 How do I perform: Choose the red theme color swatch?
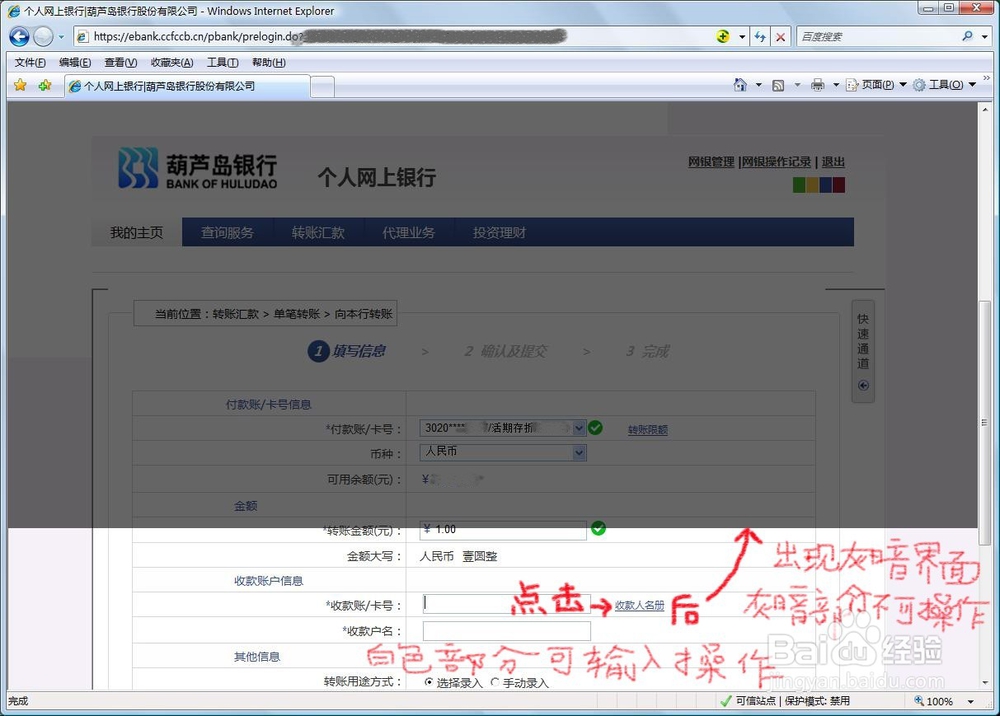click(839, 185)
